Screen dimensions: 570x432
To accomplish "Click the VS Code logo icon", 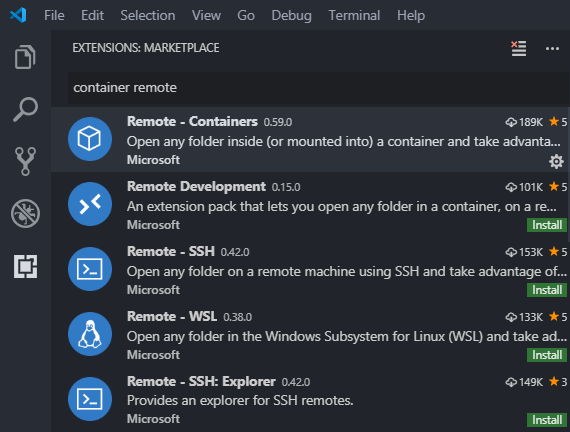I will [x=18, y=15].
